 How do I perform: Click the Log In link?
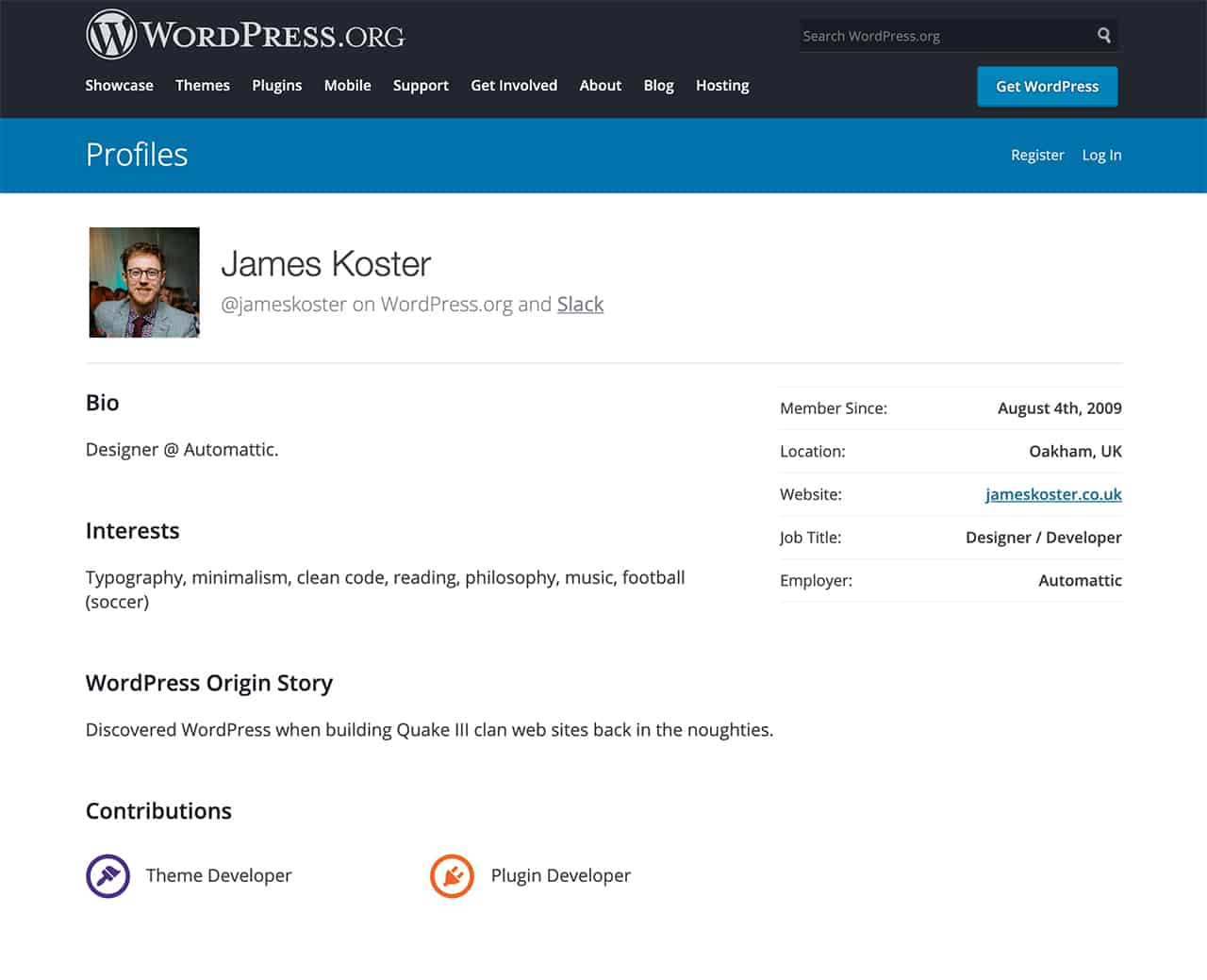[x=1101, y=155]
